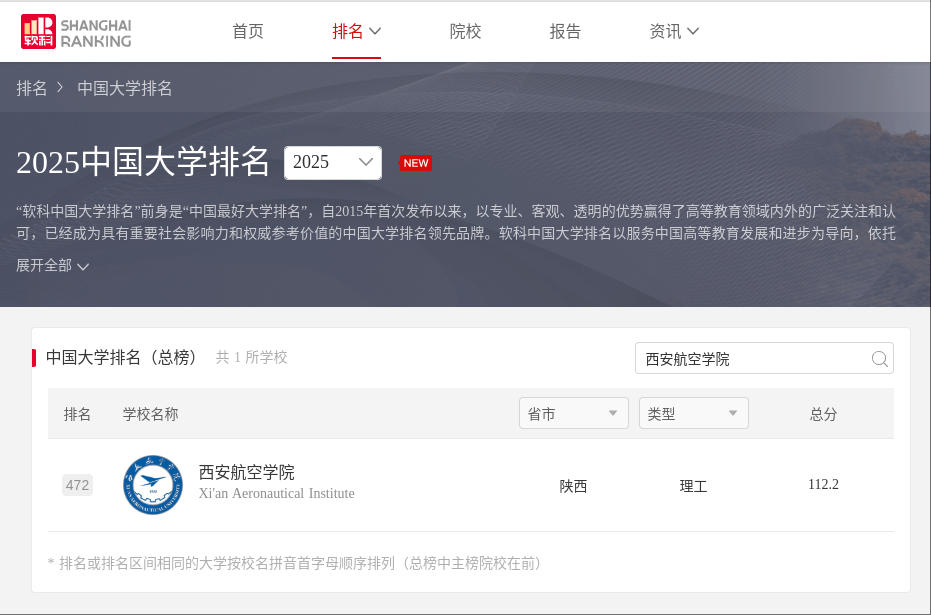Go to the 院校 institutions page
The width and height of the screenshot is (931, 615).
[465, 32]
